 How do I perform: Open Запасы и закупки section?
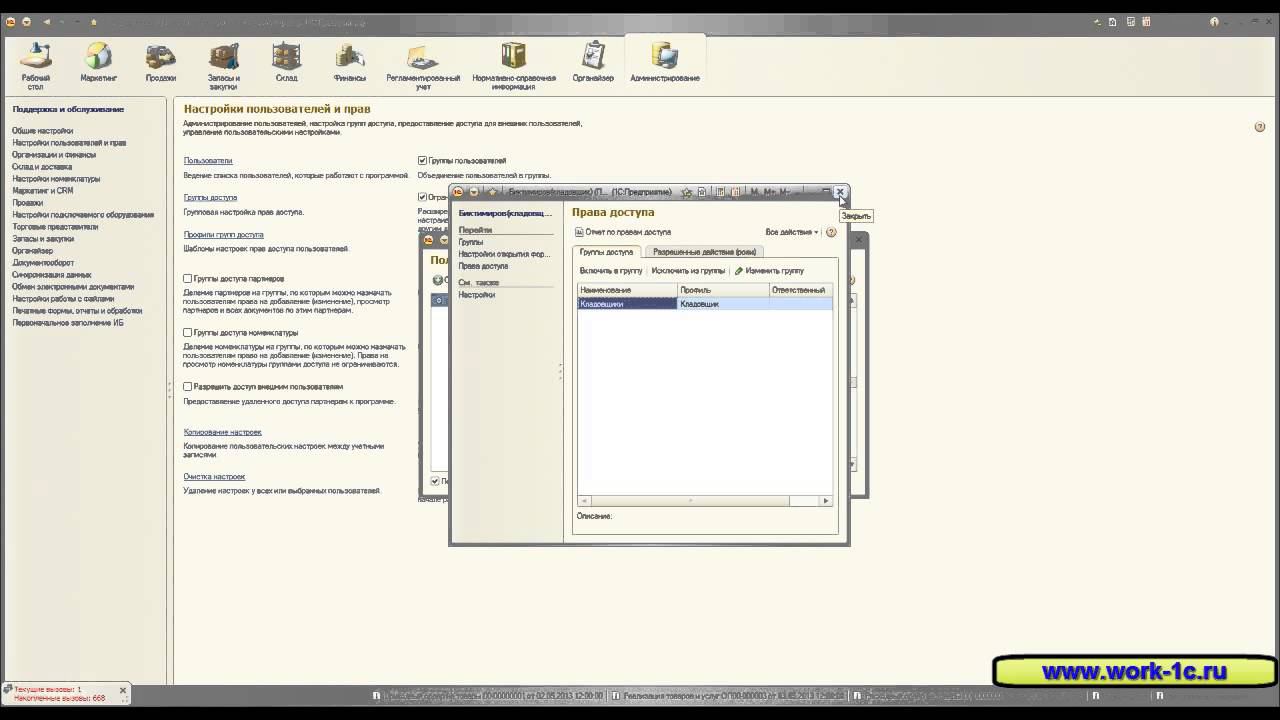(223, 66)
